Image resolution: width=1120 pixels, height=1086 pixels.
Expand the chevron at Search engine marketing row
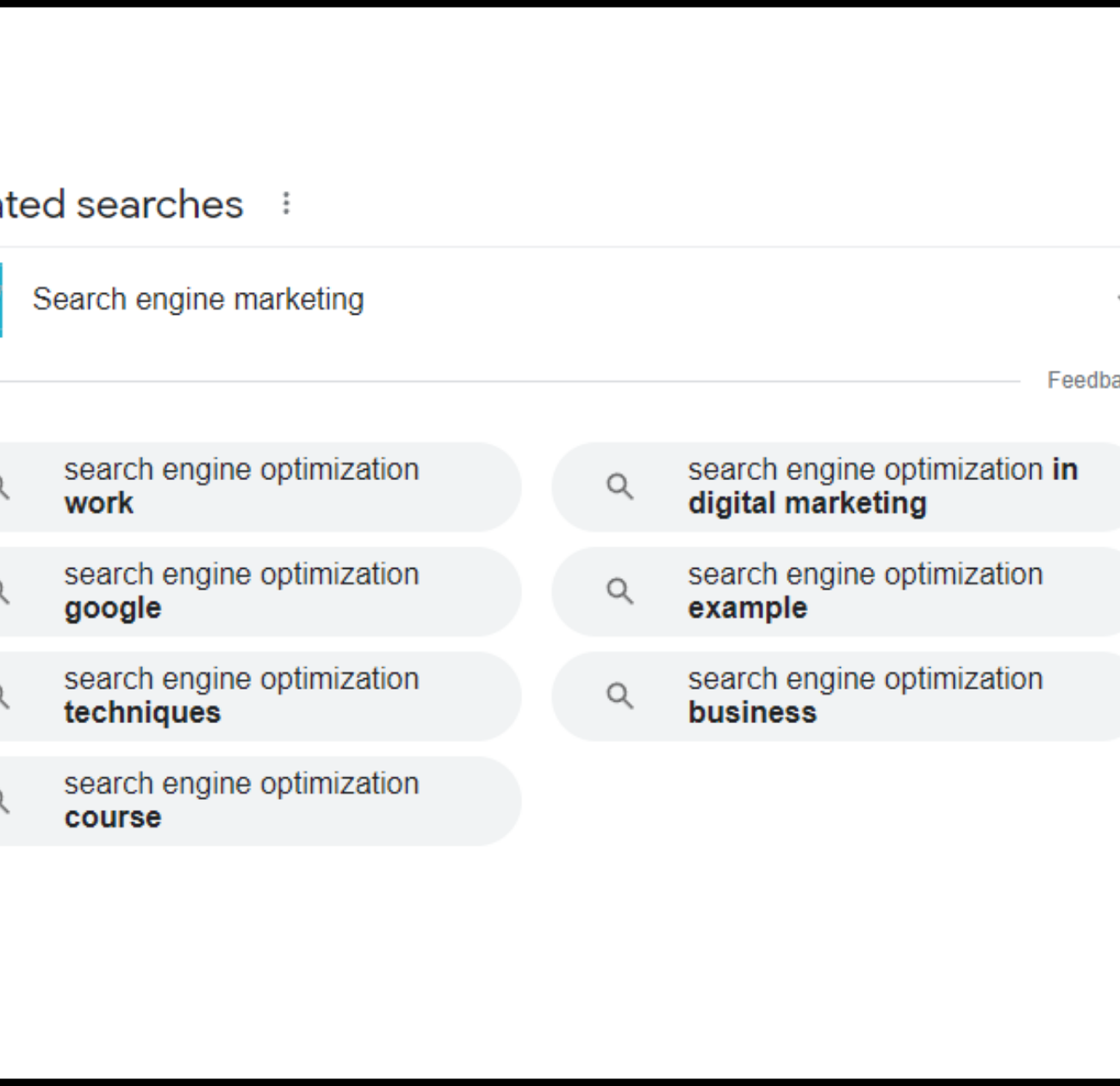click(1117, 299)
